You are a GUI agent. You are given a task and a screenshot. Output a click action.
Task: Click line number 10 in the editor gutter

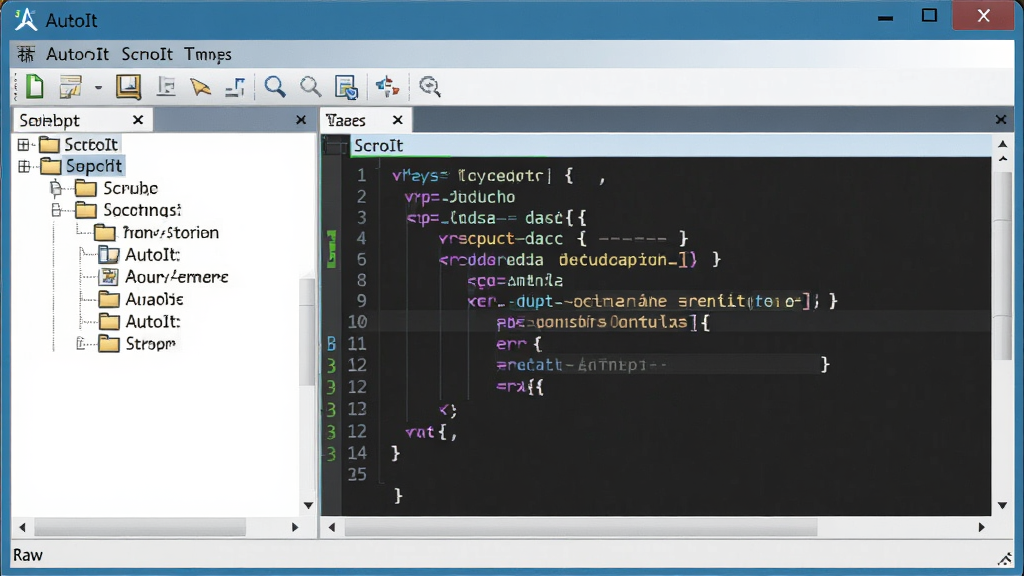[357, 322]
